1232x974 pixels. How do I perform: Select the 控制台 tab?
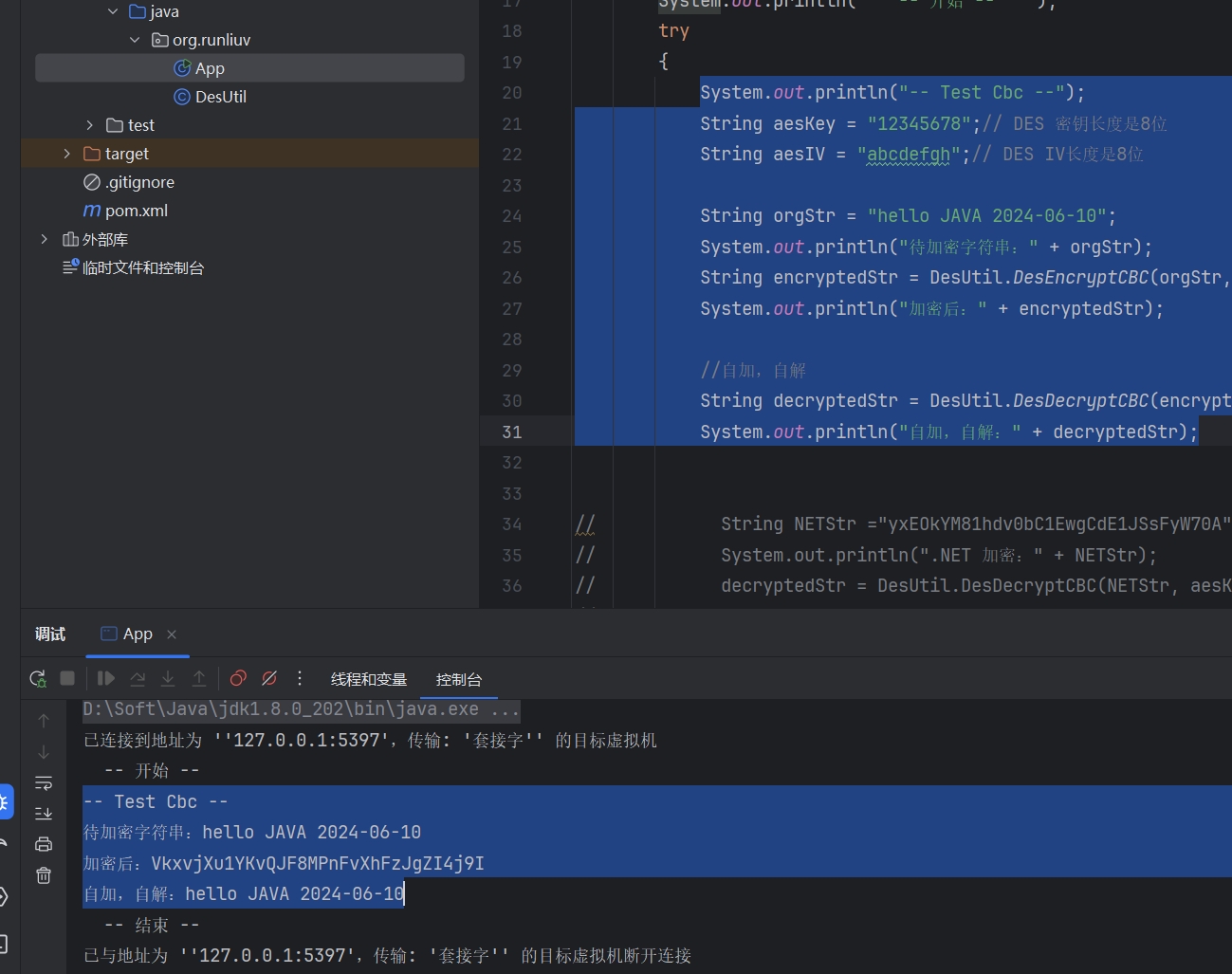(458, 680)
